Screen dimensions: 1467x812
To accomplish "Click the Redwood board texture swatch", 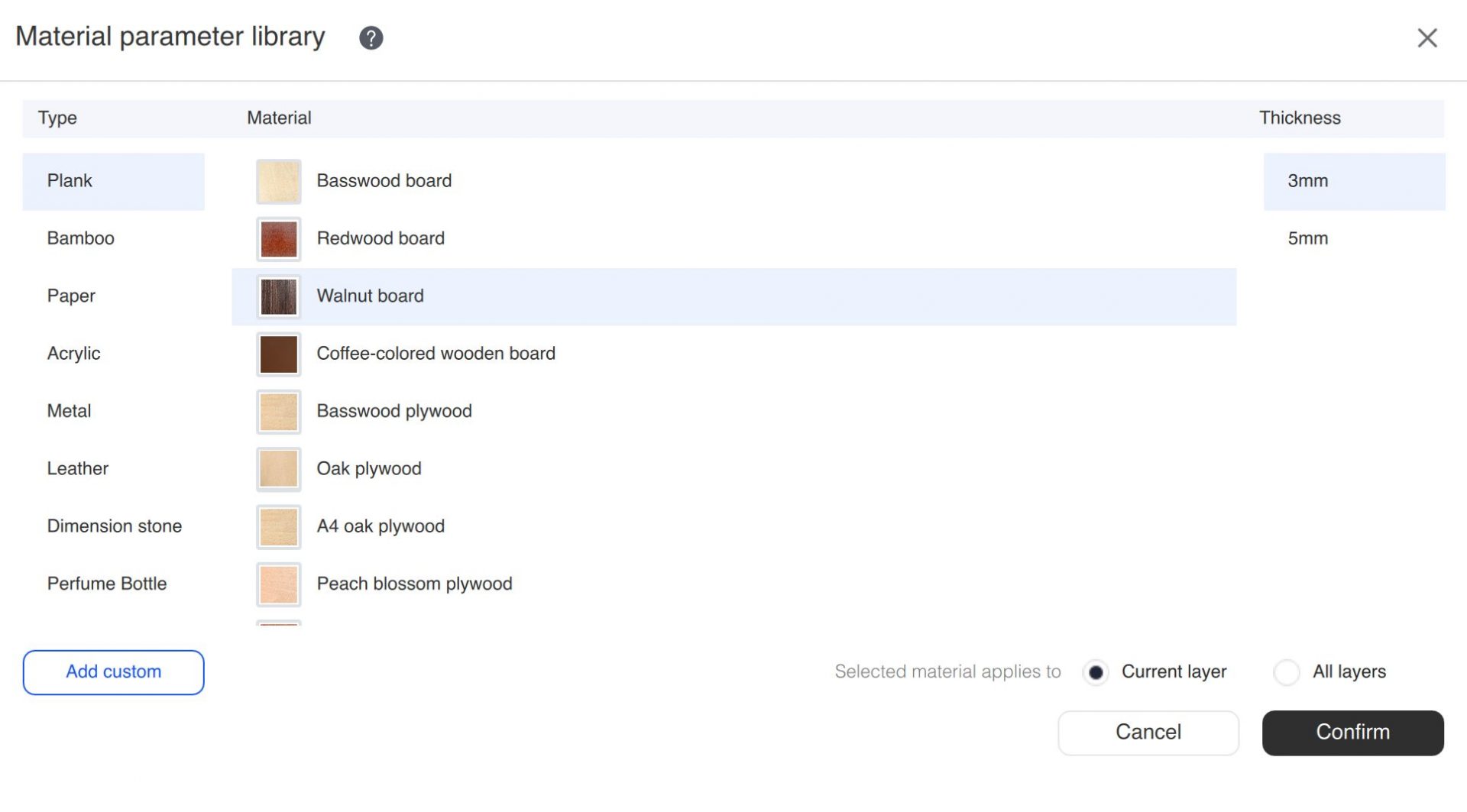I will tap(279, 239).
